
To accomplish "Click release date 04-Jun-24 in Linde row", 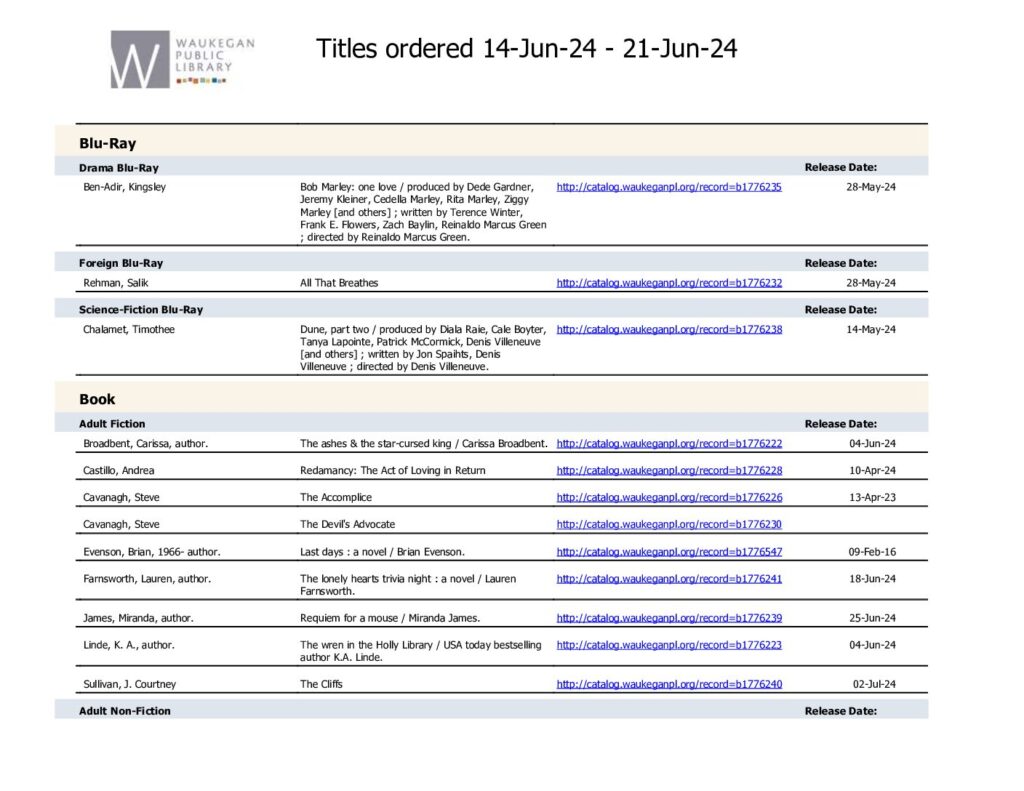I will (x=872, y=645).
